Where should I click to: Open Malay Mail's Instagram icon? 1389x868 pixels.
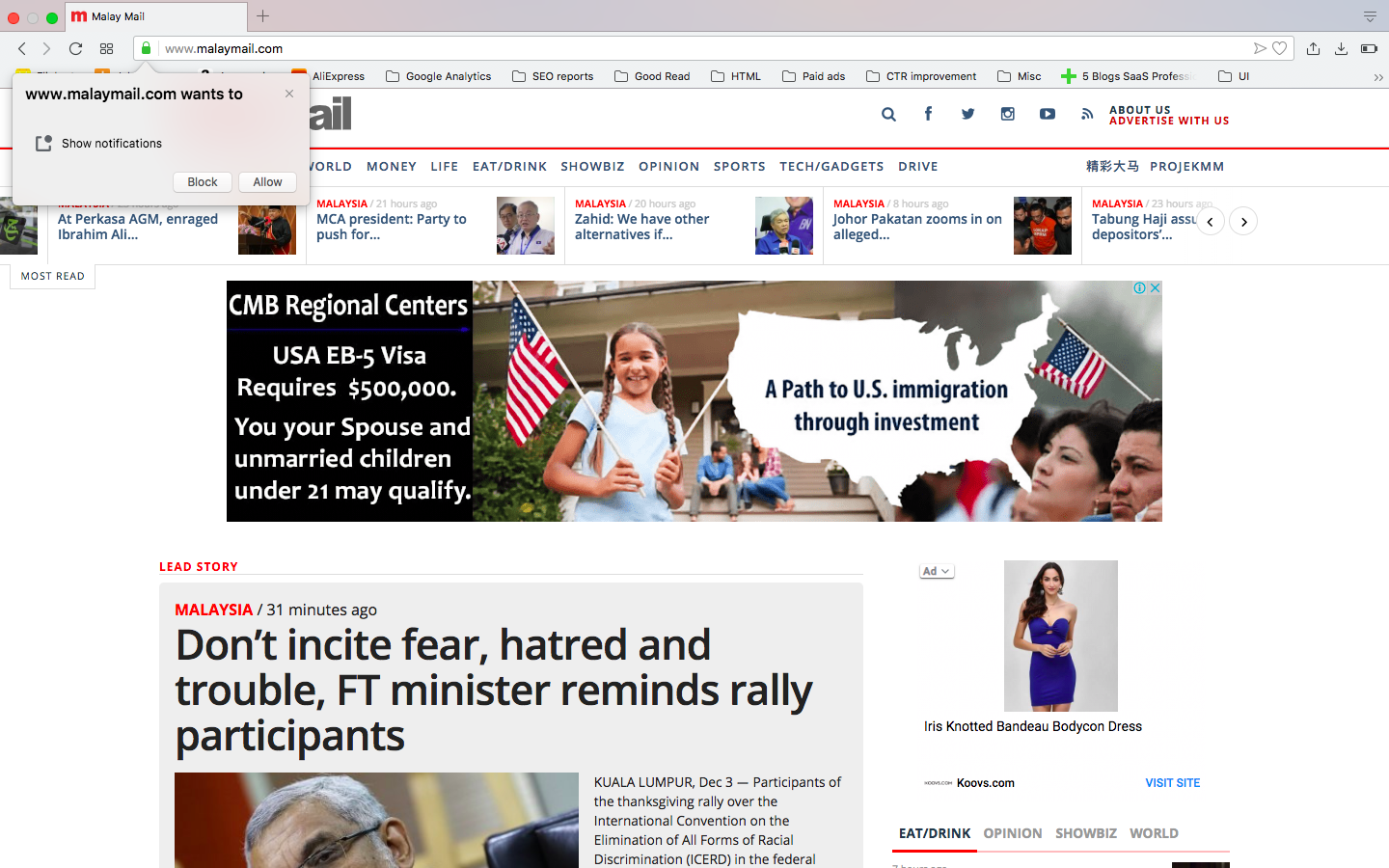coord(1007,114)
